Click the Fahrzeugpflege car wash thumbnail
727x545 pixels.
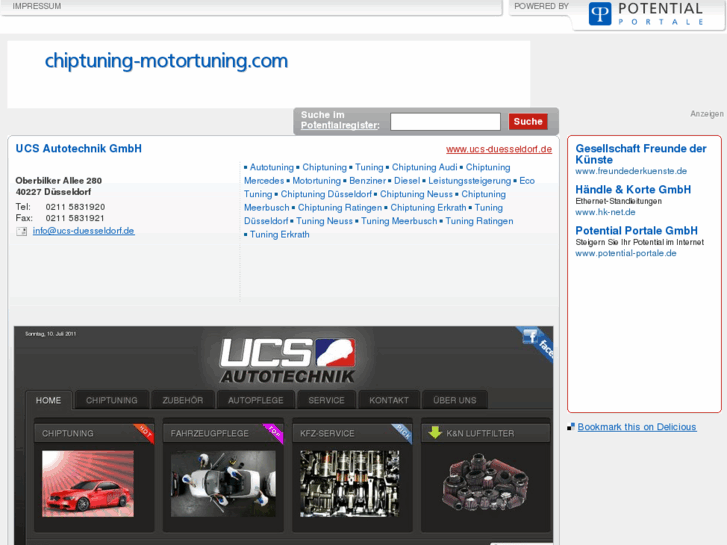pyautogui.click(x=223, y=484)
